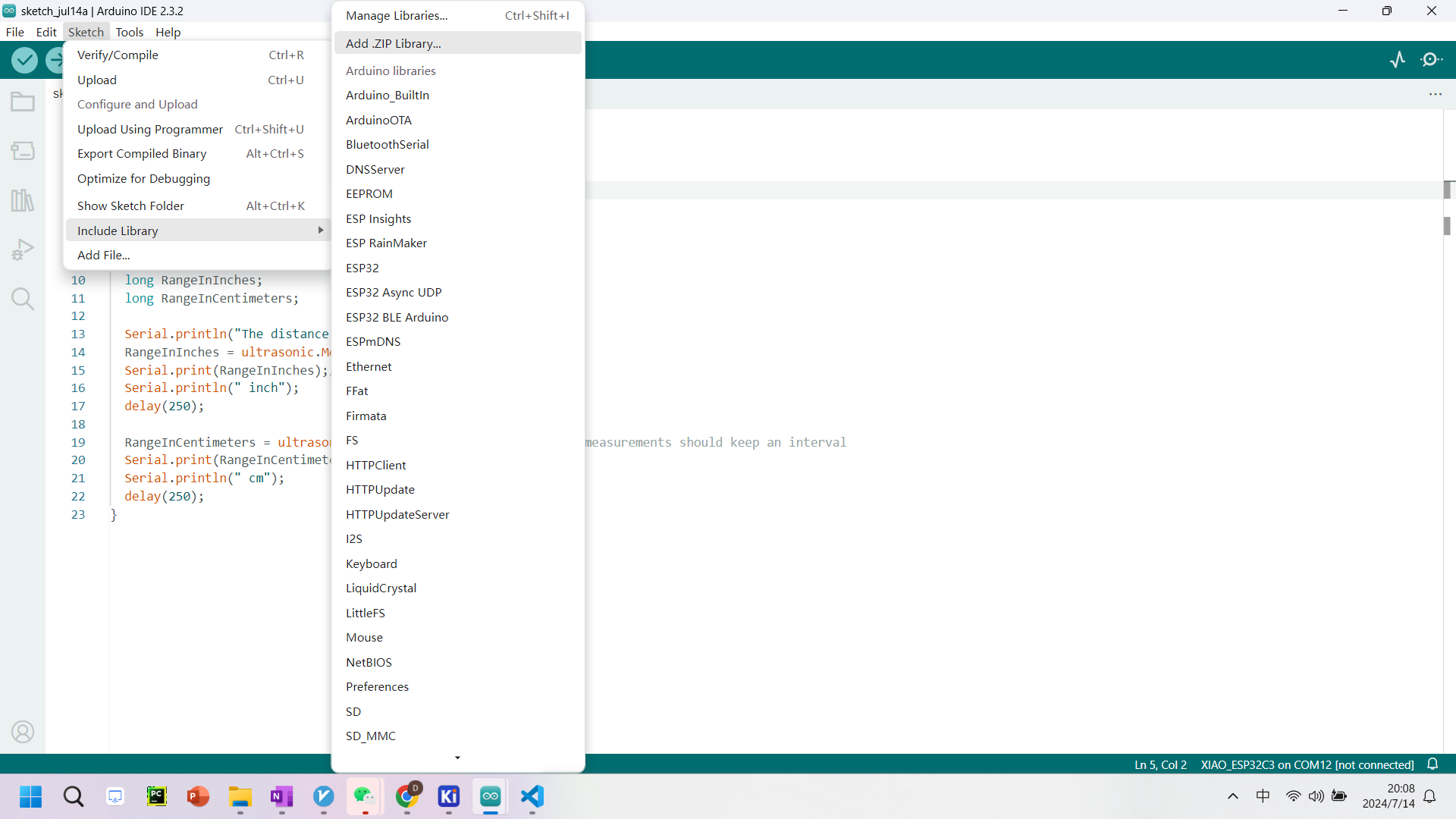Include the ArduinoOTA library

(x=458, y=120)
